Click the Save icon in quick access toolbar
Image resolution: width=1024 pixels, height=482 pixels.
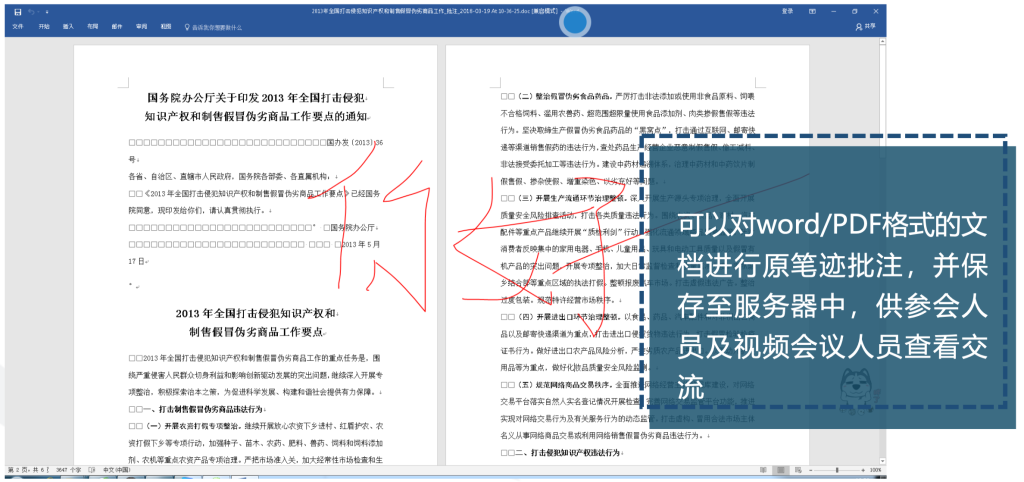click(17, 11)
